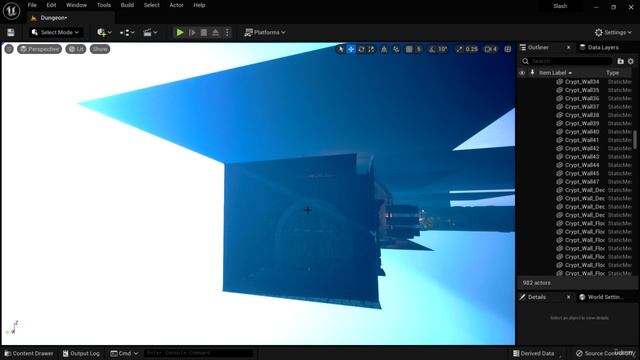Change the rotation snap value 10°

coord(443,49)
